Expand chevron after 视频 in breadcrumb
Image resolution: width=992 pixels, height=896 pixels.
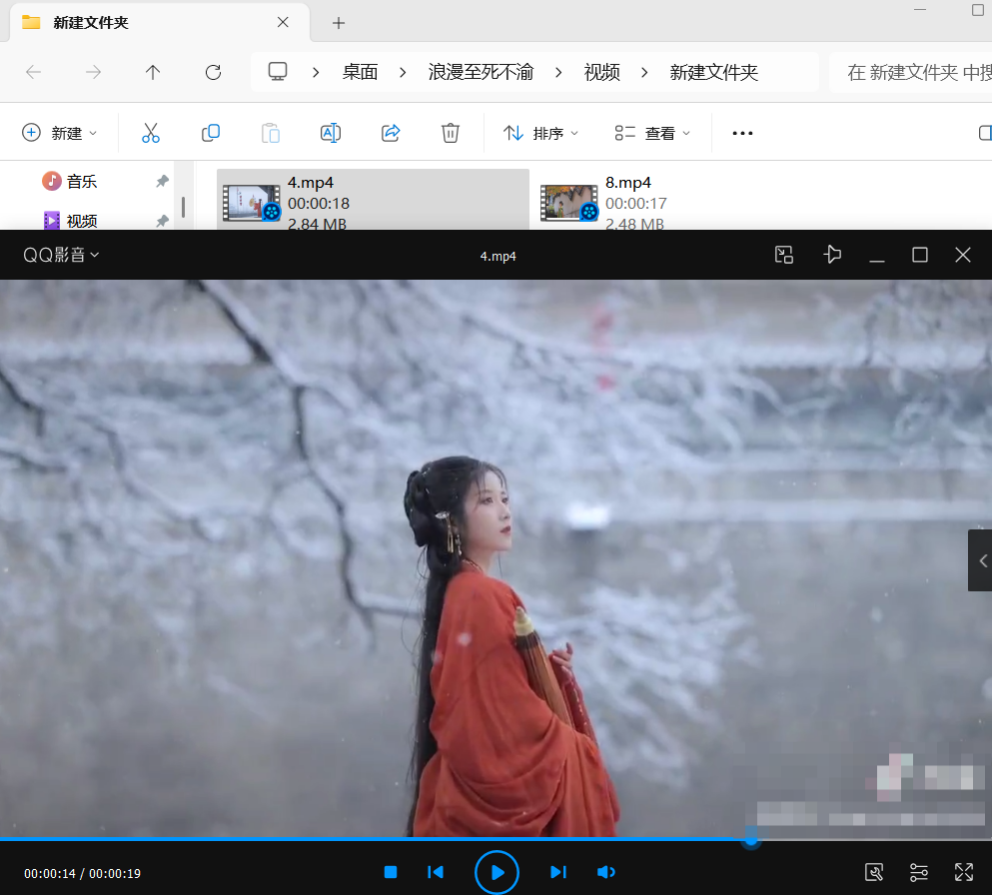pos(644,72)
